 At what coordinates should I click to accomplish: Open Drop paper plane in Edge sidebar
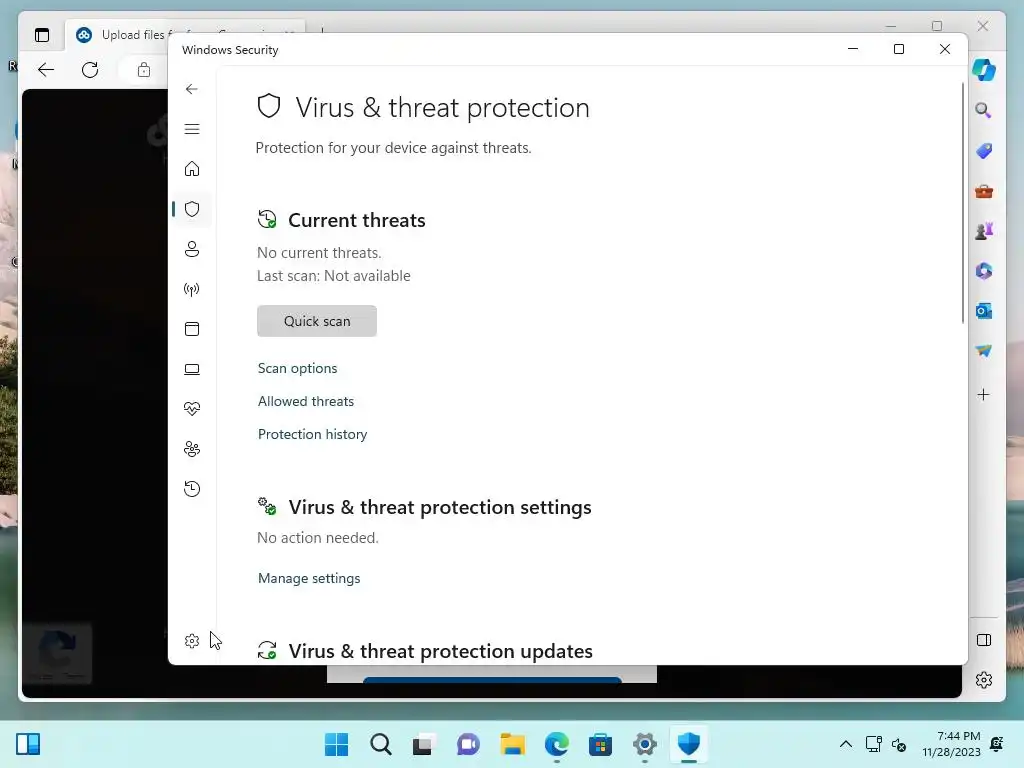coord(984,351)
